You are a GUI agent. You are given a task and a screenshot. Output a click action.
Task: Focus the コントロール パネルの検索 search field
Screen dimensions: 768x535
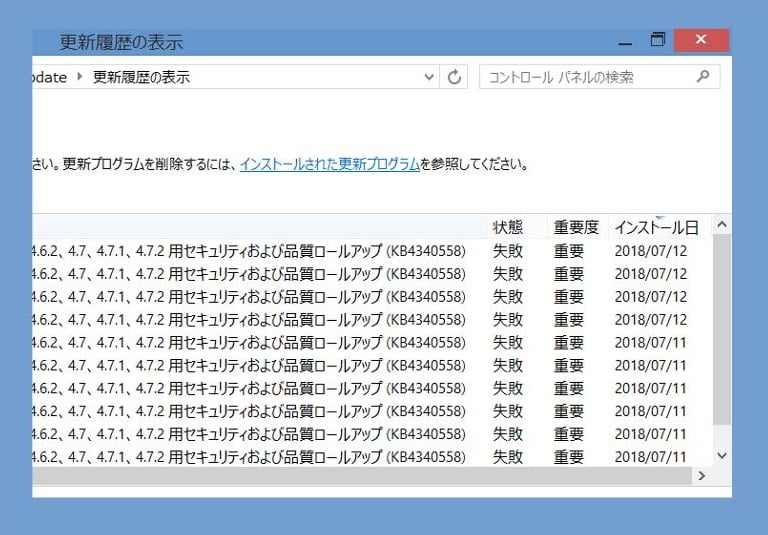point(585,77)
